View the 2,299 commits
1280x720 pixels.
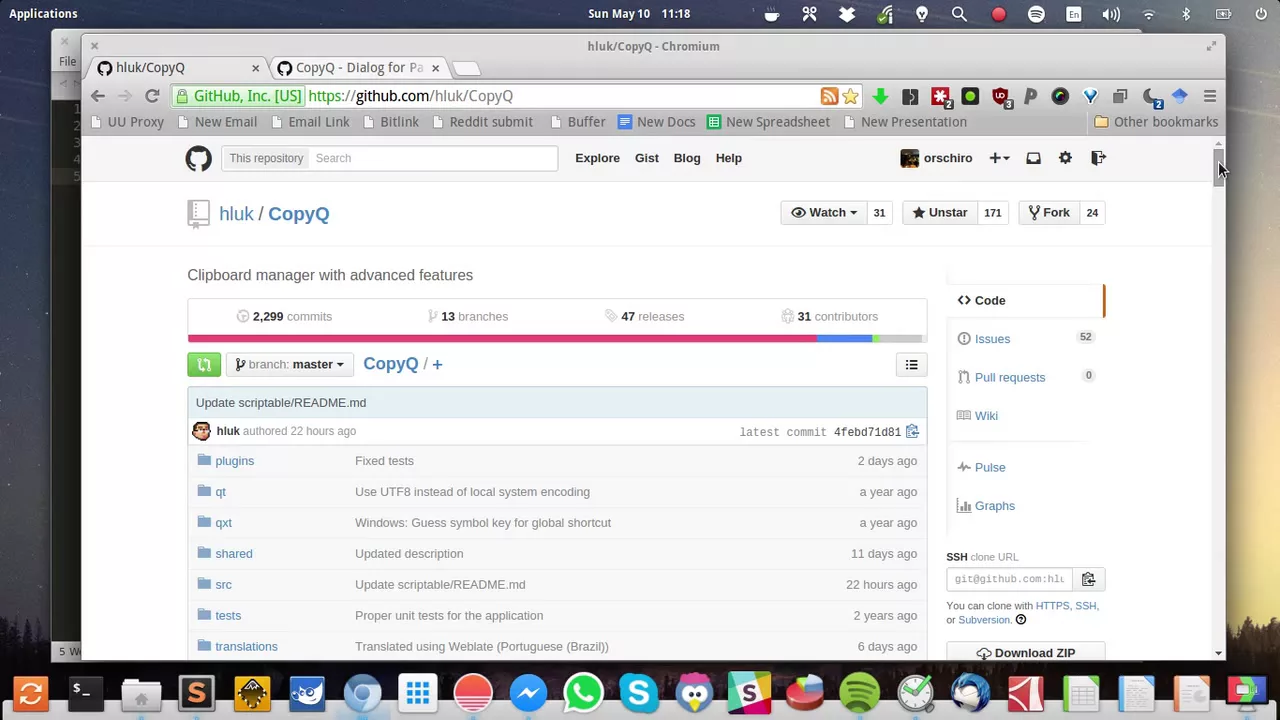tap(284, 316)
